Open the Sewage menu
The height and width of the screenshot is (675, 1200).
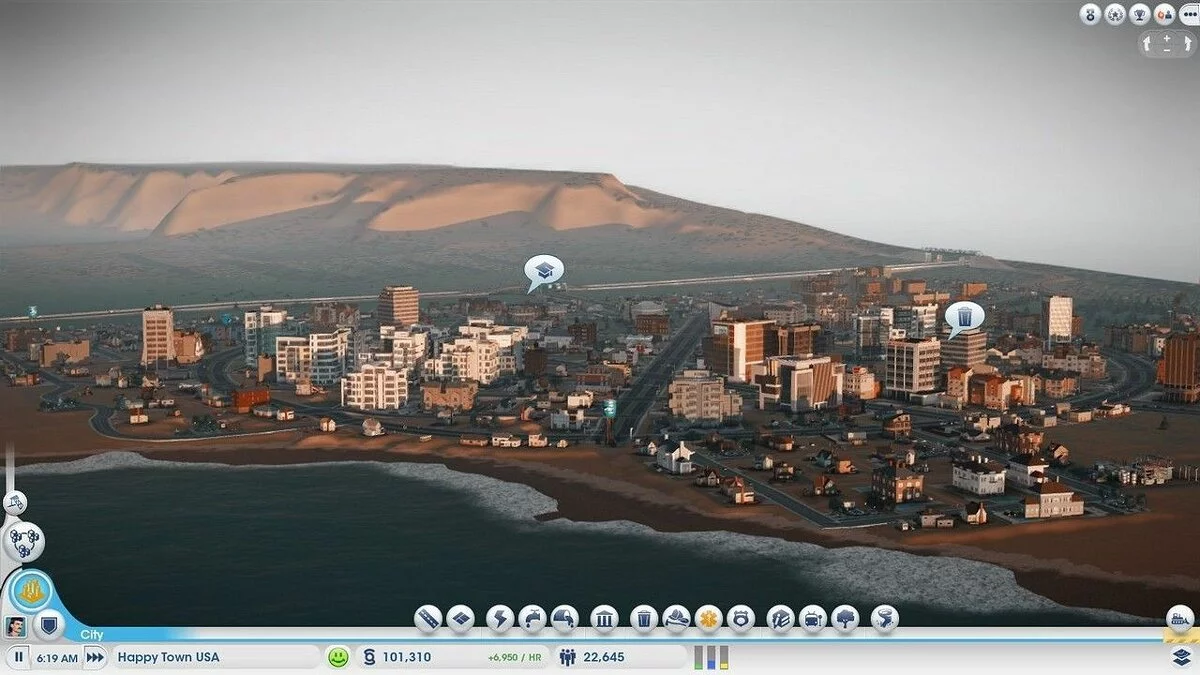[x=564, y=618]
